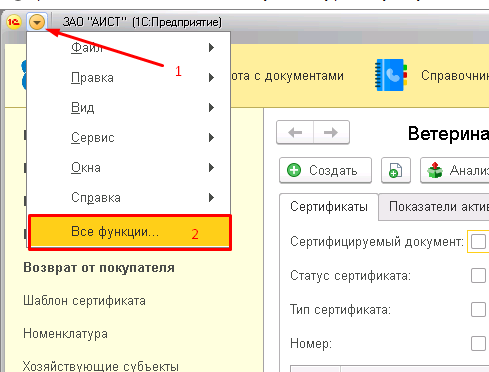The height and width of the screenshot is (372, 489).
Task: Open Возврат от покупателя in the sidebar
Action: tap(99, 268)
